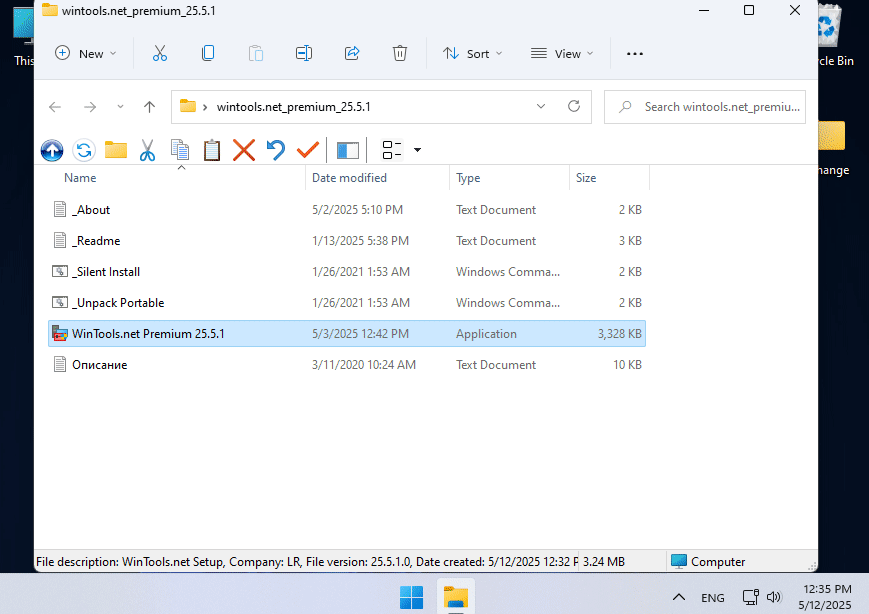Viewport: 869px width, 614px height.
Task: Select the Описание text document
Action: (347, 365)
